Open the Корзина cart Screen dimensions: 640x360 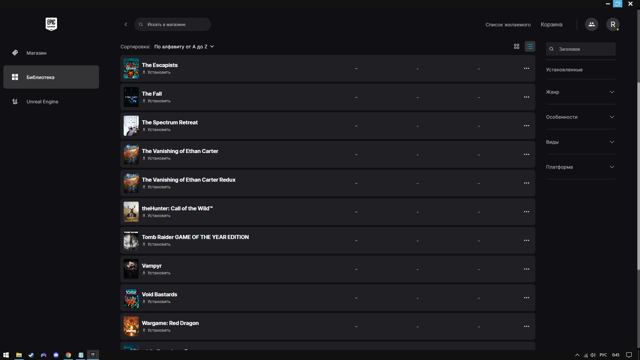(x=551, y=24)
